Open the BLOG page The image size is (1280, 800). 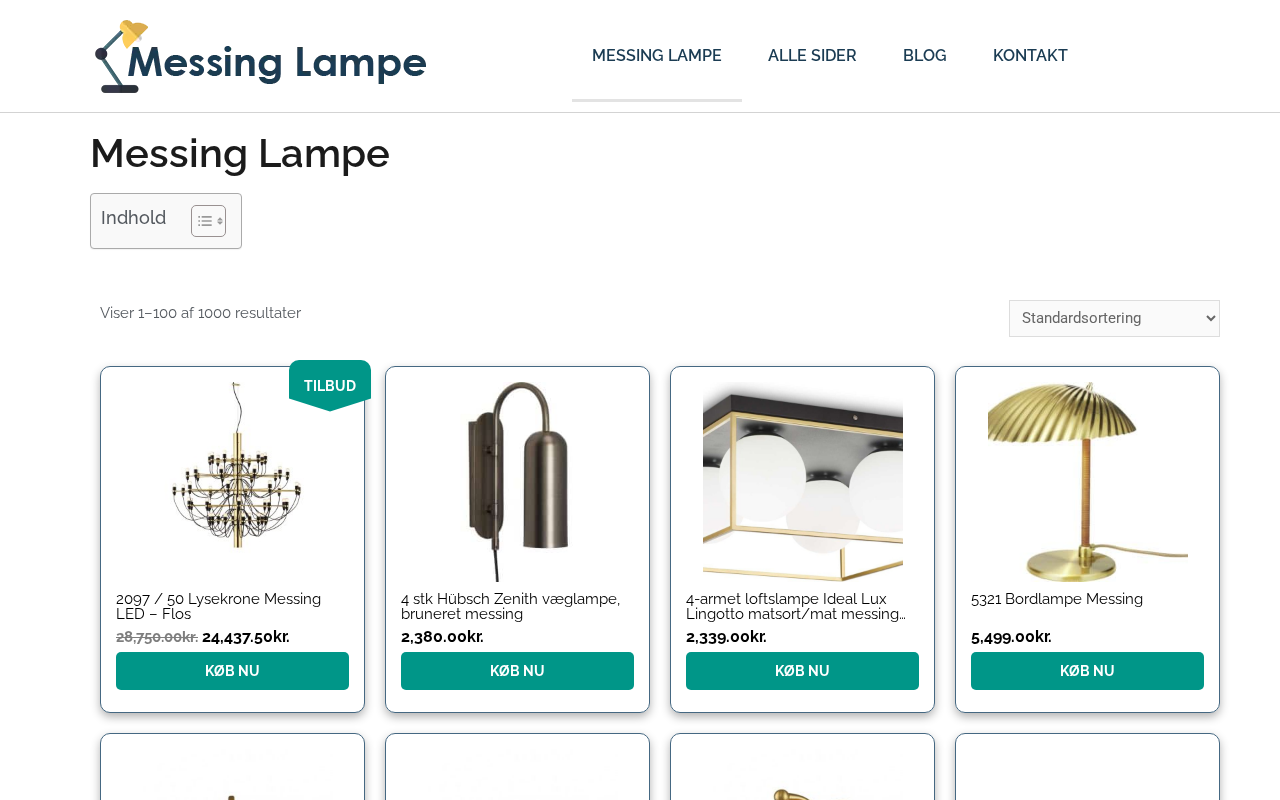(x=925, y=56)
